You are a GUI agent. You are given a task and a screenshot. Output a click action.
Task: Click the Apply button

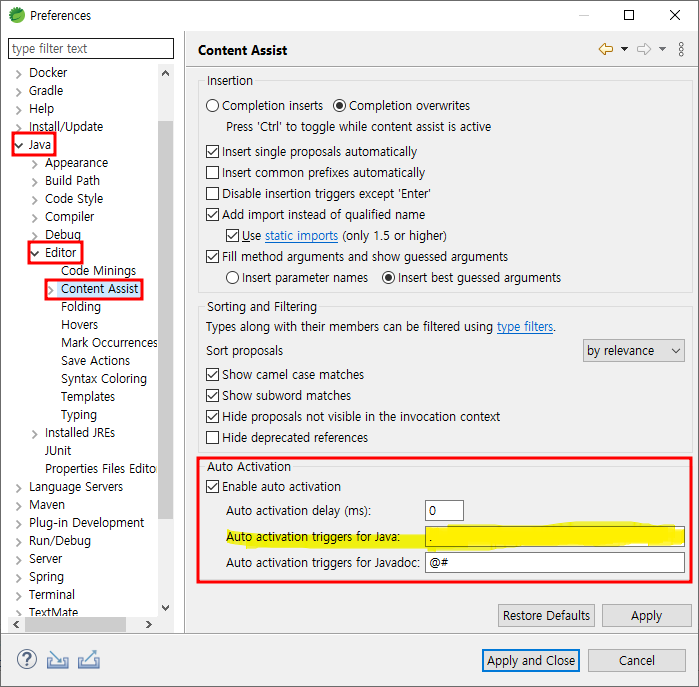click(646, 616)
